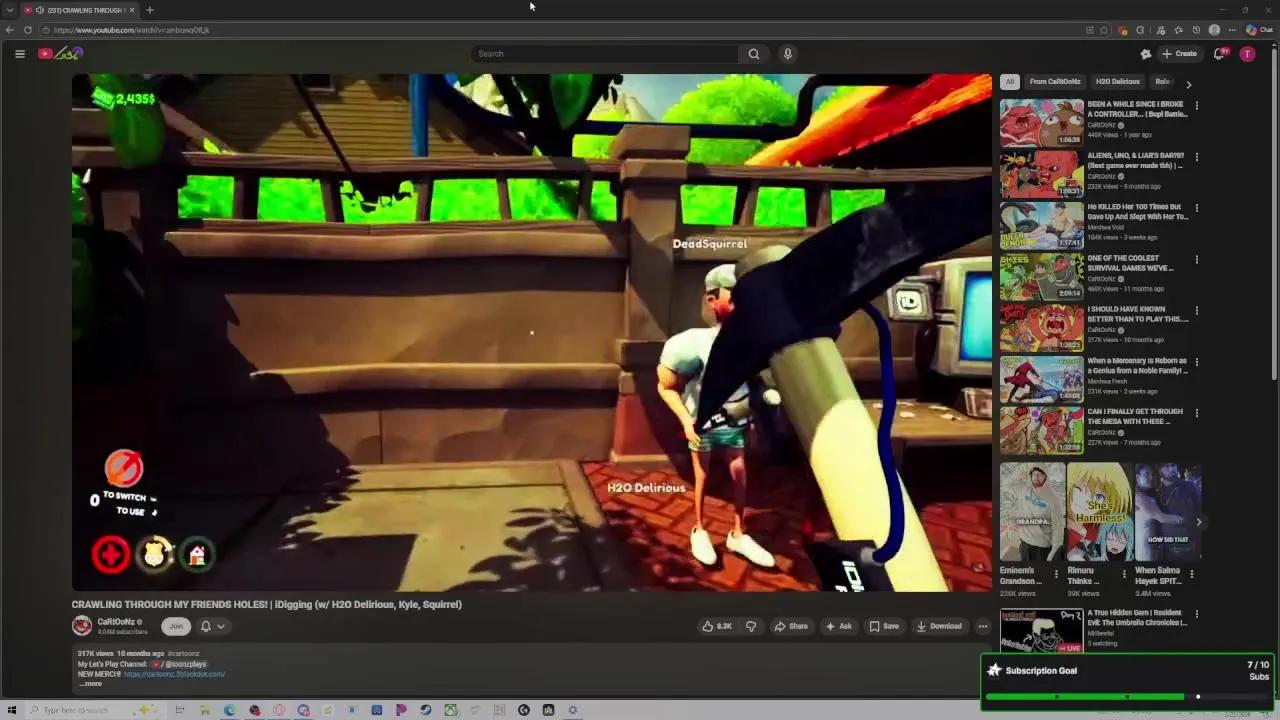Click the Join membership button
The height and width of the screenshot is (720, 1280).
pyautogui.click(x=176, y=626)
